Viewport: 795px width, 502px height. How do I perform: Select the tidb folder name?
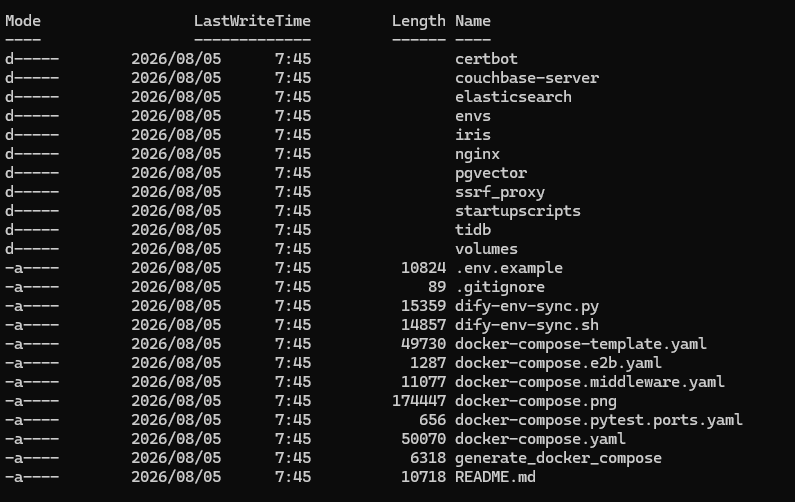[x=473, y=230]
